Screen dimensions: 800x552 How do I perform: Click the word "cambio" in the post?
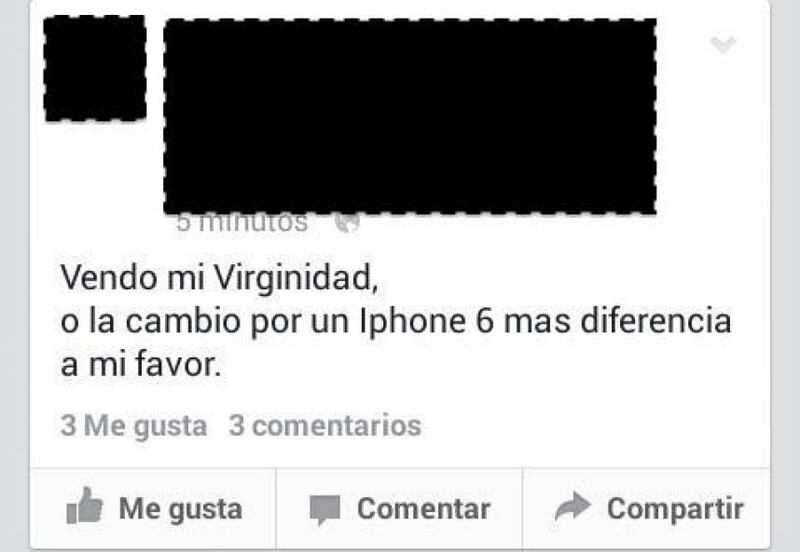pyautogui.click(x=183, y=322)
